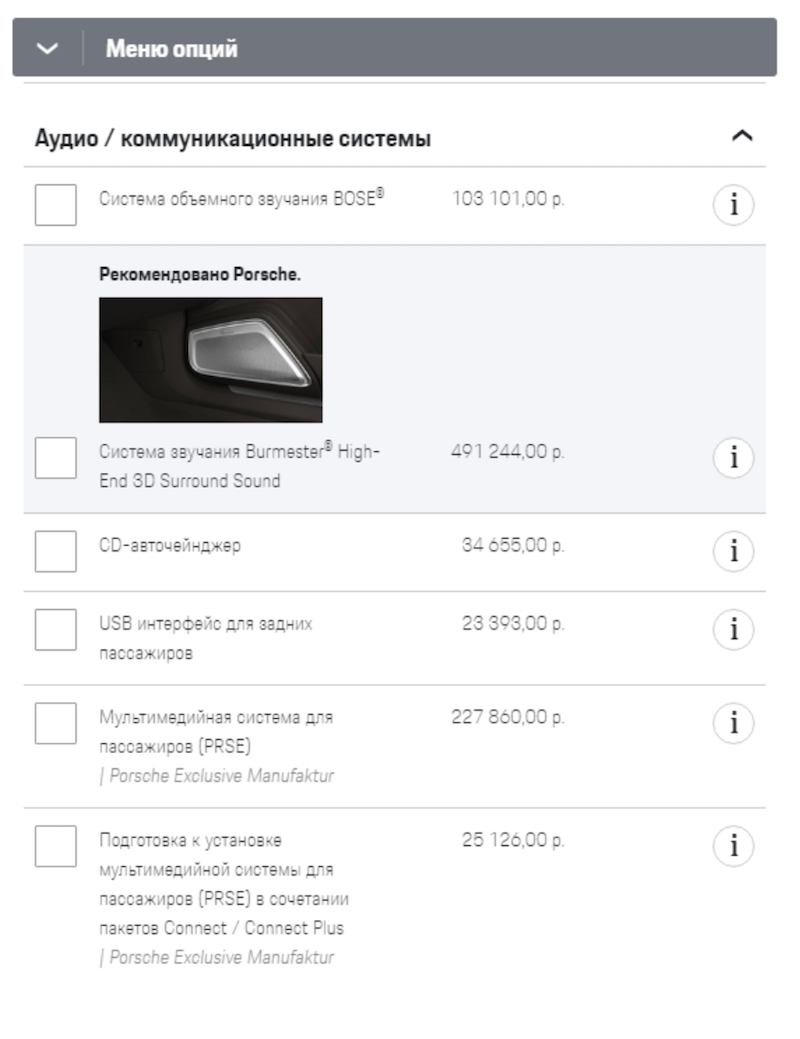
Task: View info about CD-авточейнджер option
Action: [x=733, y=550]
